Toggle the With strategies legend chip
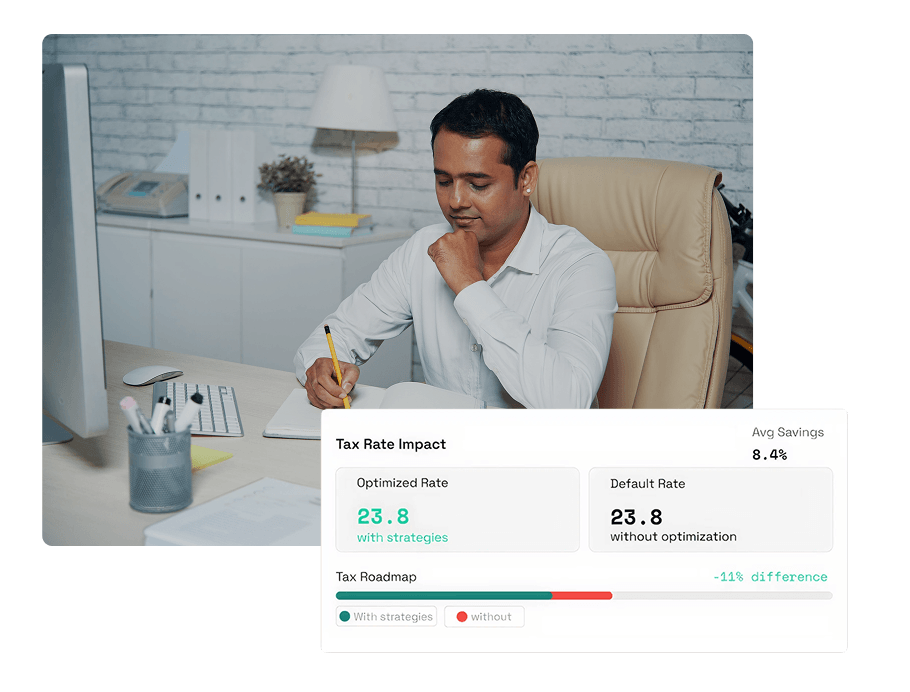 pos(386,617)
